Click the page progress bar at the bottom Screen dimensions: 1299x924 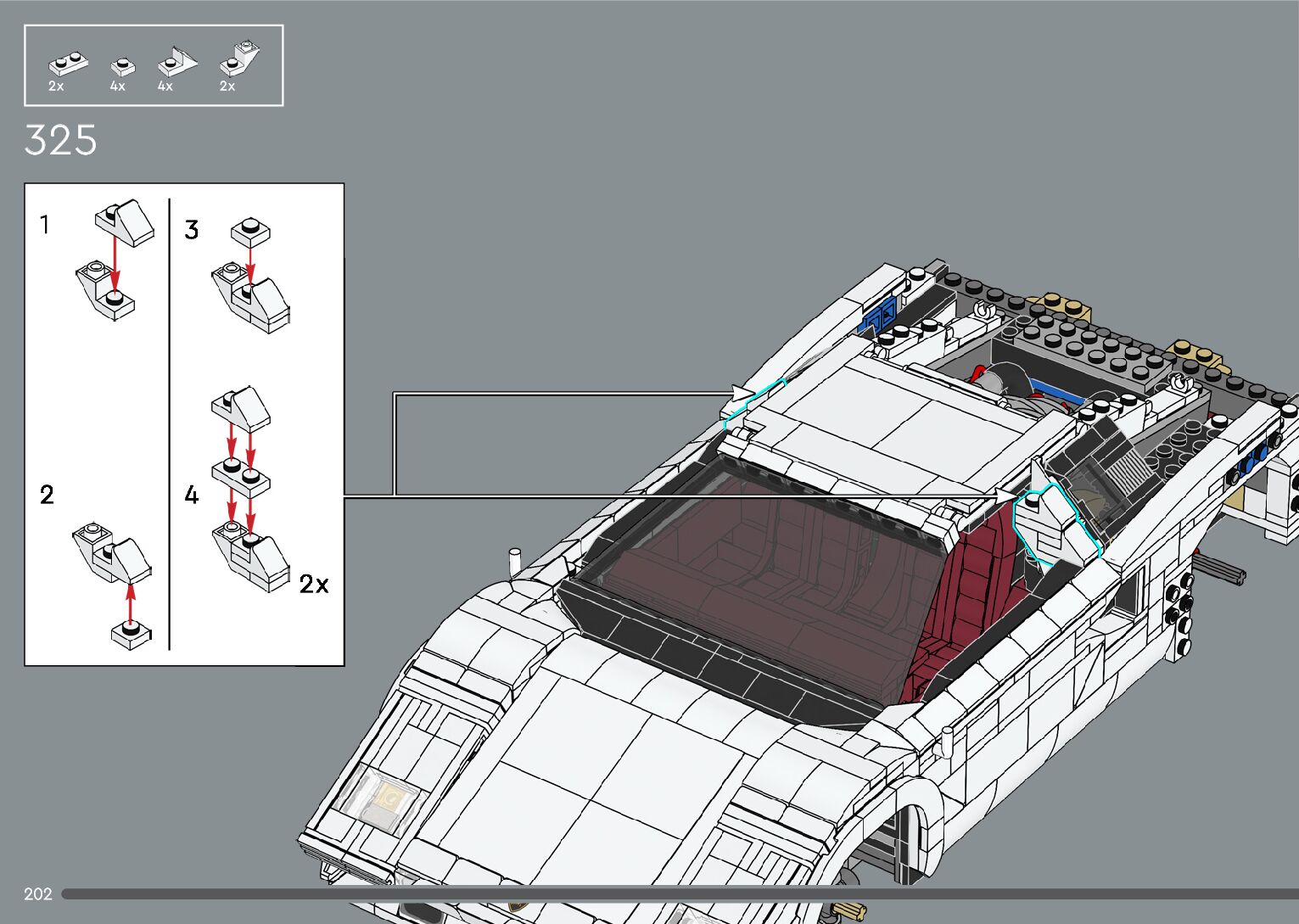coord(679,893)
